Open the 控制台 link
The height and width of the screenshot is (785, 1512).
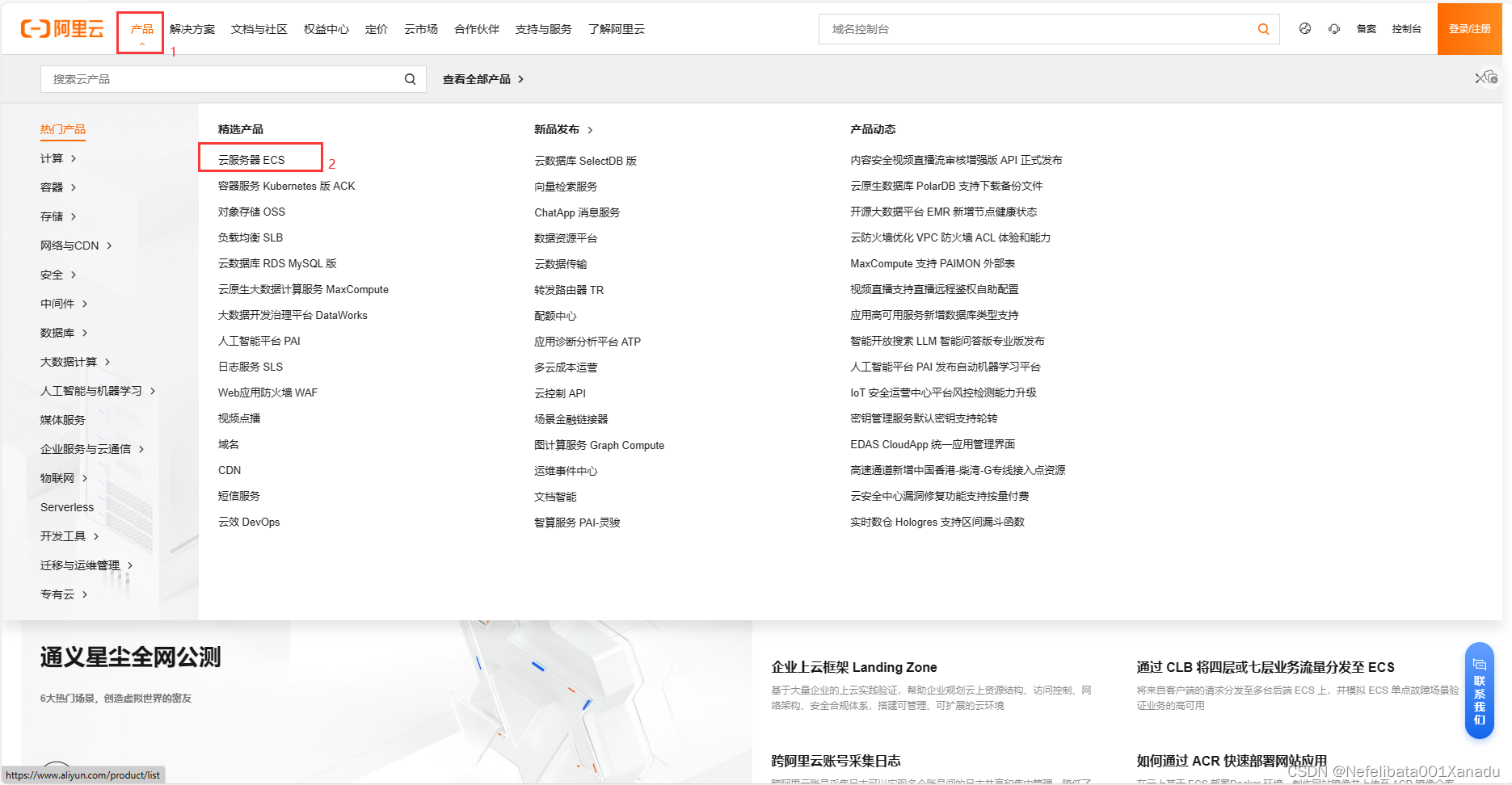click(x=1406, y=29)
